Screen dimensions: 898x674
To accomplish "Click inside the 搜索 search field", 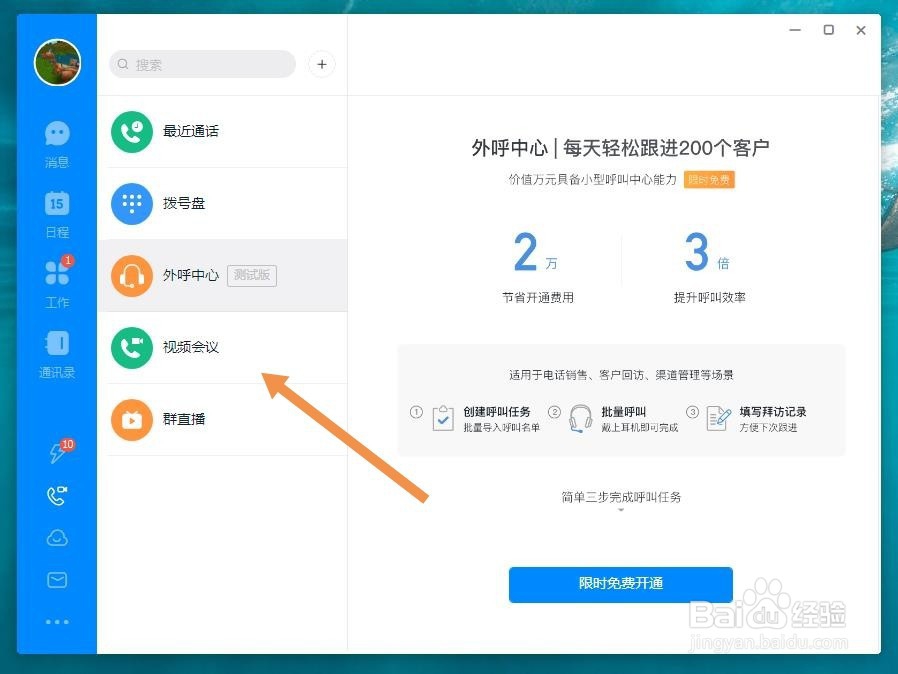I will (200, 64).
